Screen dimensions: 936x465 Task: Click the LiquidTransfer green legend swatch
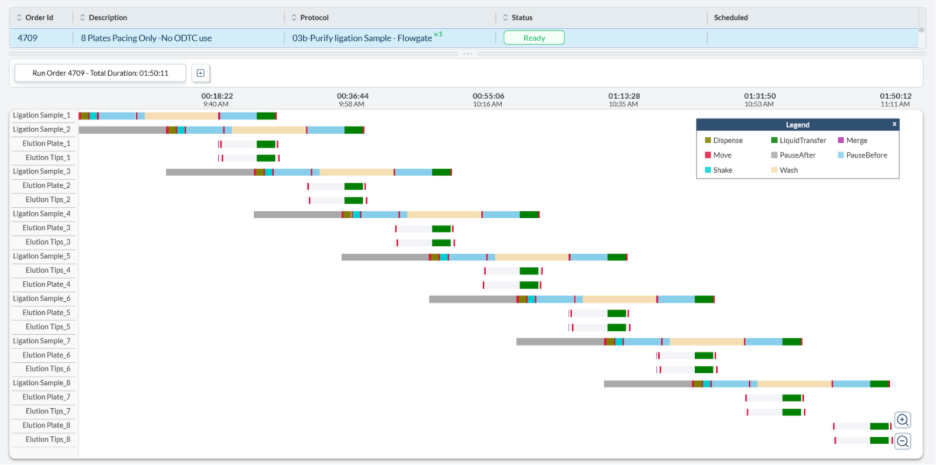click(x=774, y=140)
